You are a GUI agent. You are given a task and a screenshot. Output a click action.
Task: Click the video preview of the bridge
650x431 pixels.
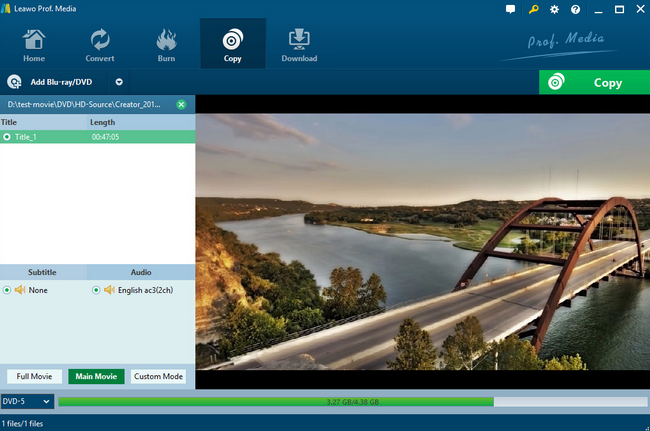[x=423, y=242]
